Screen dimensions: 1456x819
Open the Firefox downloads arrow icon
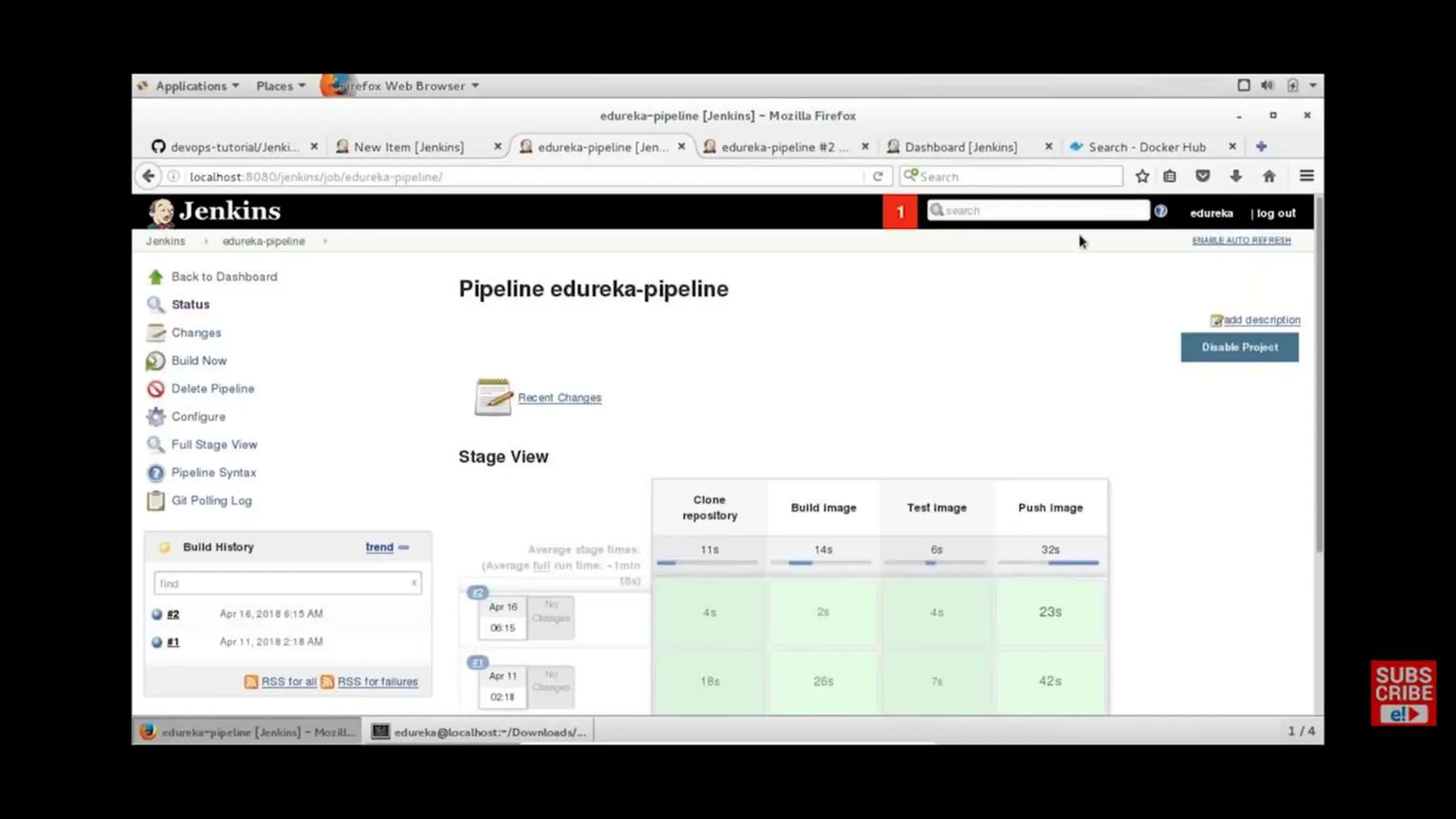click(1236, 176)
